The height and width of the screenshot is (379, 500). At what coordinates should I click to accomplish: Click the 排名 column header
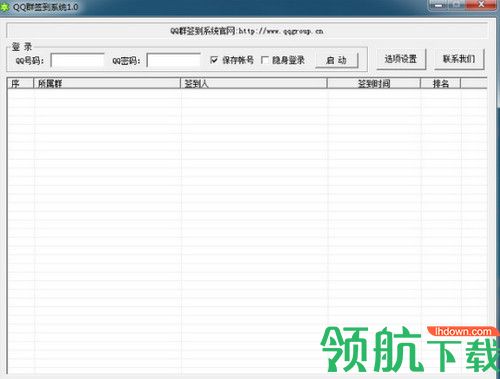[x=440, y=83]
